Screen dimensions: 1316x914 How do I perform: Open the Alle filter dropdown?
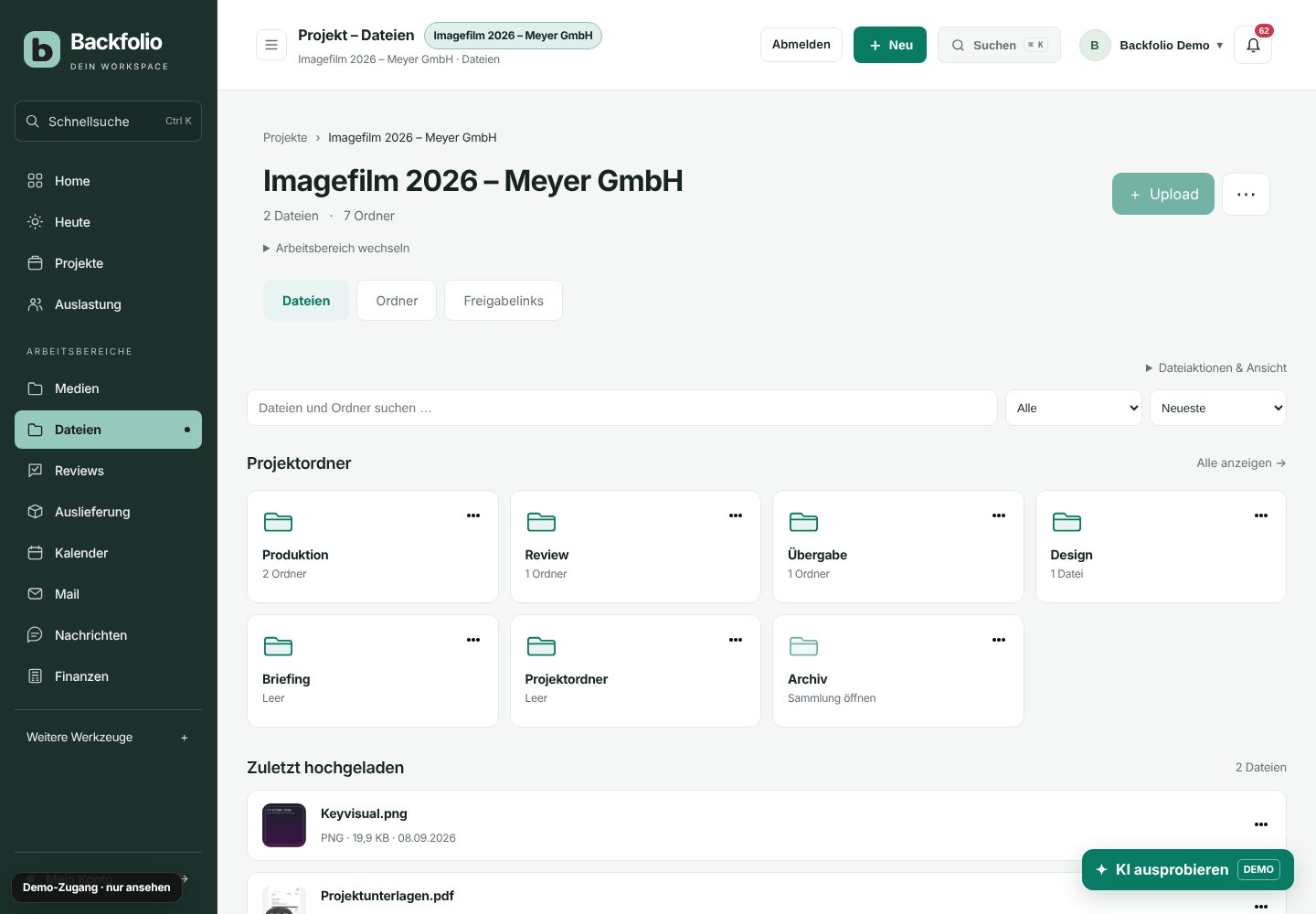(x=1074, y=408)
